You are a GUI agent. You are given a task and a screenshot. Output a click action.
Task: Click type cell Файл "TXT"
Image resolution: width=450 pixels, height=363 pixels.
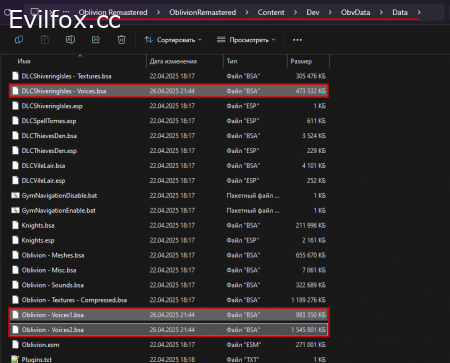click(x=243, y=359)
